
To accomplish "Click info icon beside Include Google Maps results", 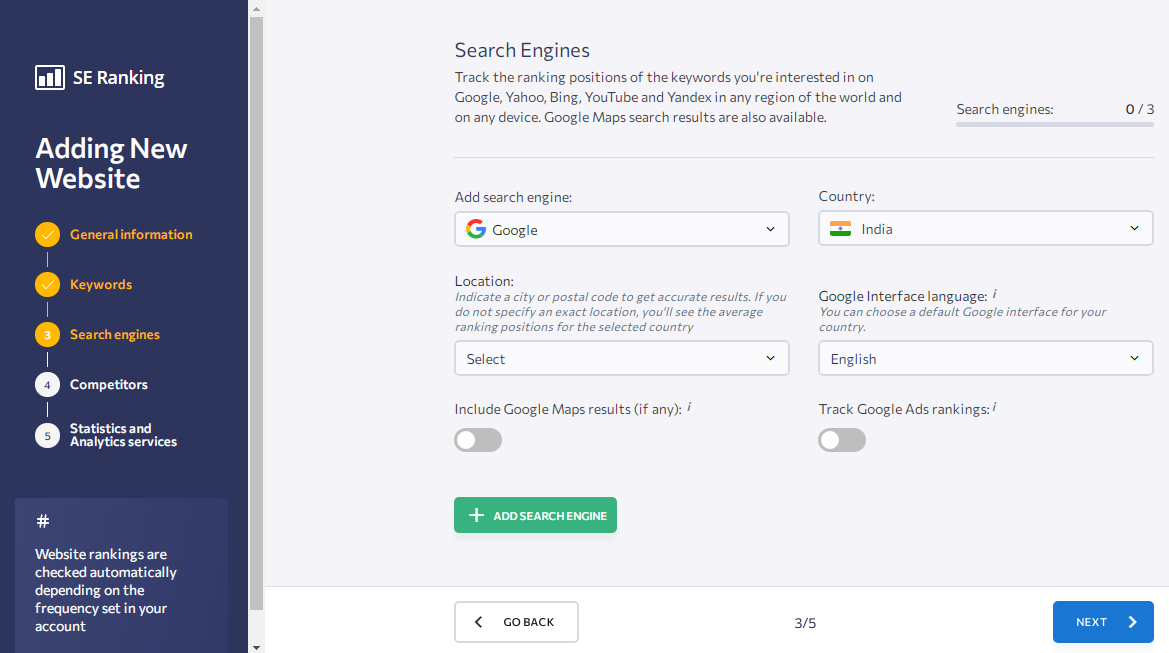I will [x=689, y=407].
